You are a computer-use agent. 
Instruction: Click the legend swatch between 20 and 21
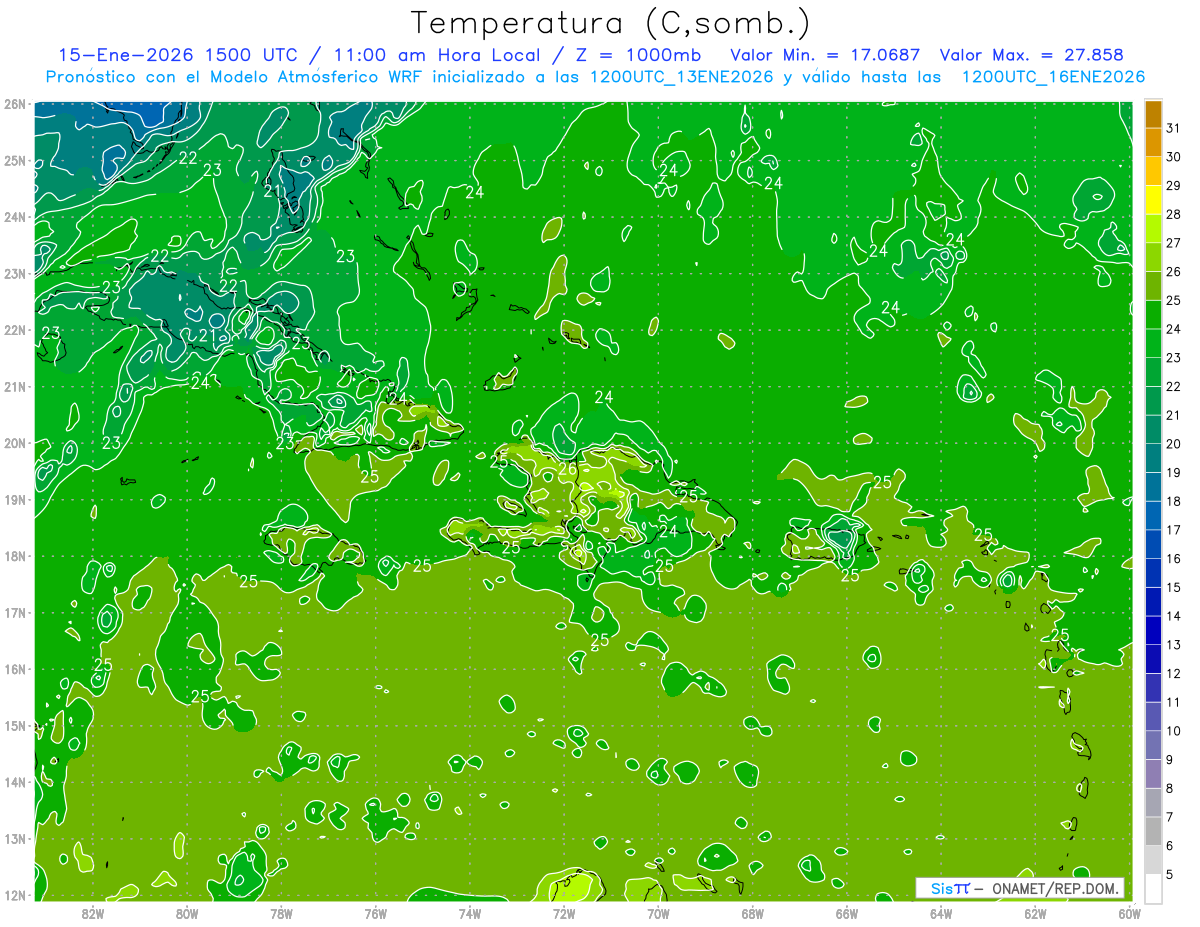click(1153, 429)
